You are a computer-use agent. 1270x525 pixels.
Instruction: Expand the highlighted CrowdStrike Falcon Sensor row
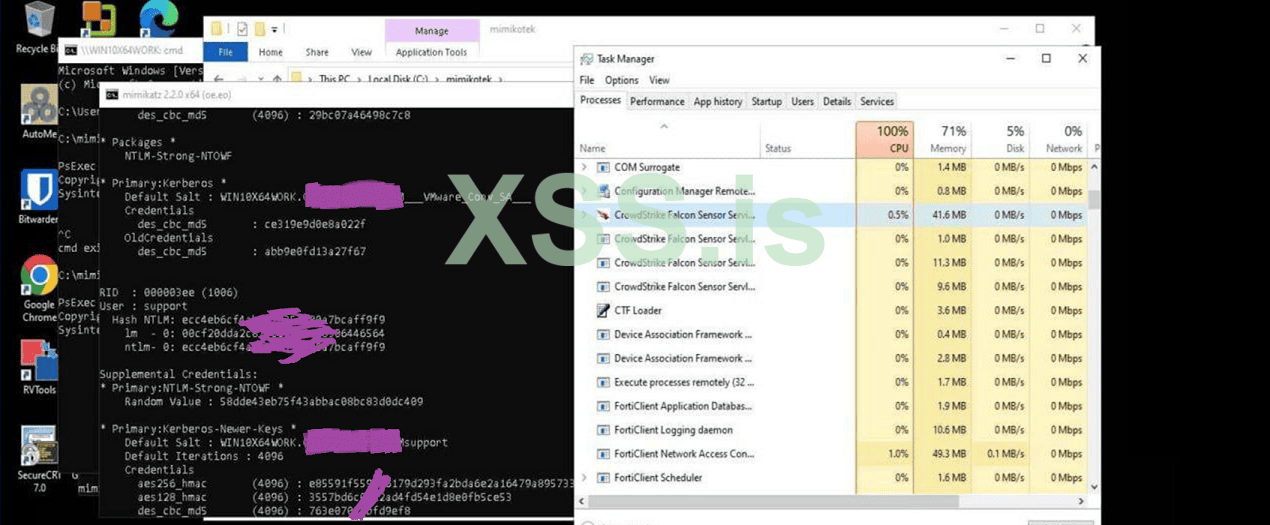(x=584, y=215)
